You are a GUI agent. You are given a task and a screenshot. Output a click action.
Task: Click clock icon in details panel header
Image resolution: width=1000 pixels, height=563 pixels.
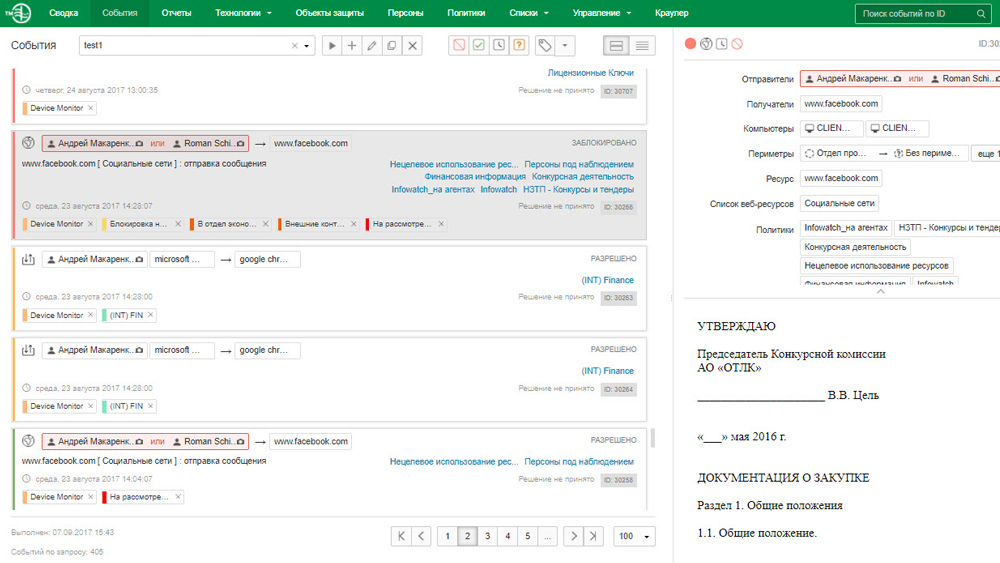pyautogui.click(x=721, y=43)
